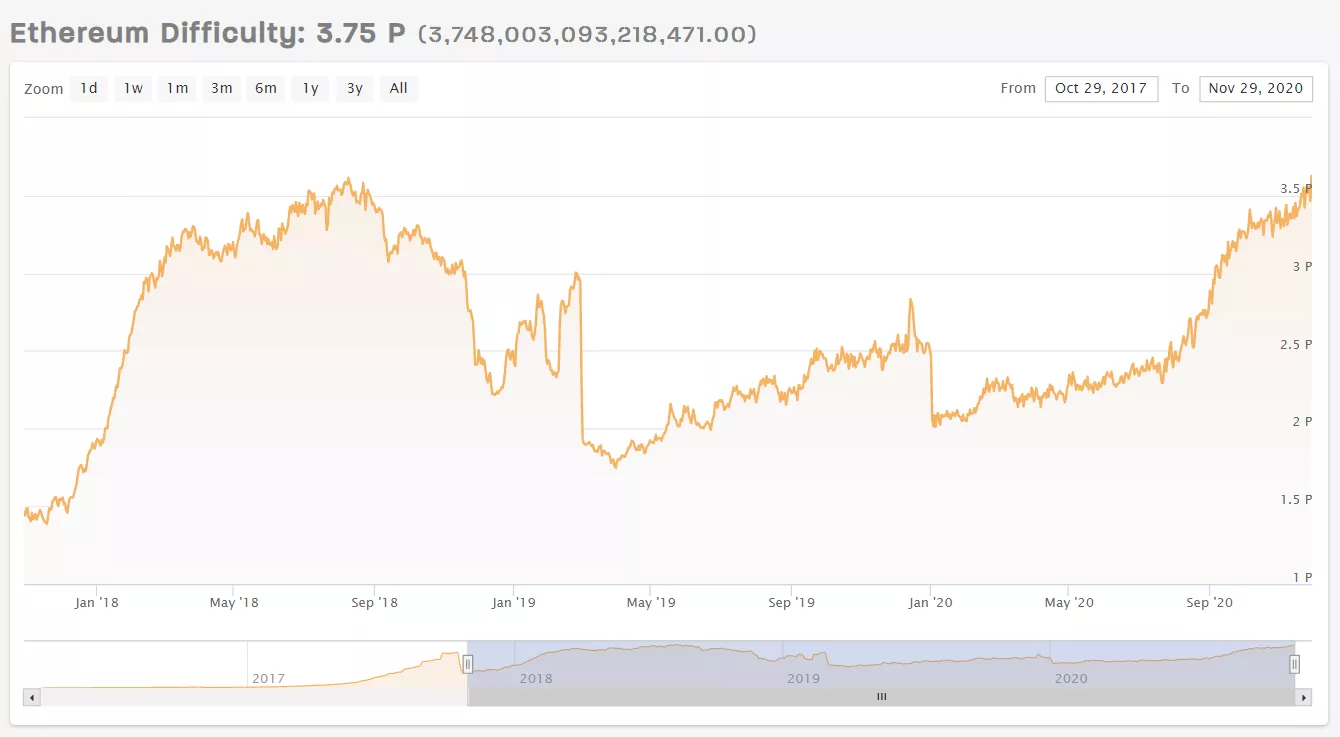The image size is (1340, 737).
Task: Show all history with the All button
Action: click(398, 88)
